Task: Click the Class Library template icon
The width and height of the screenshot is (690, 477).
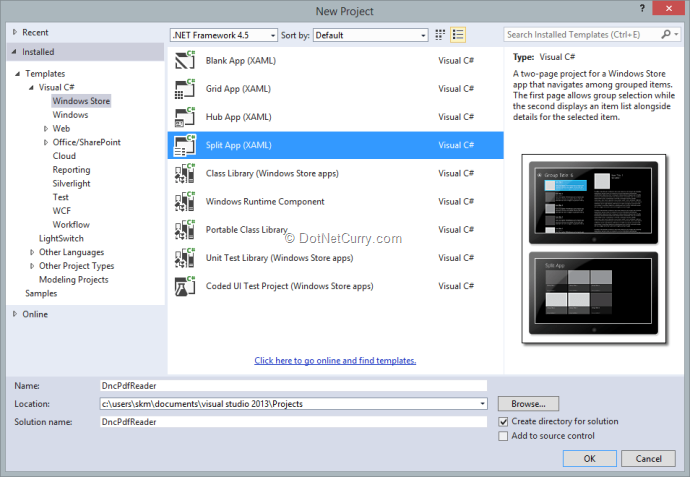Action: pyautogui.click(x=185, y=173)
